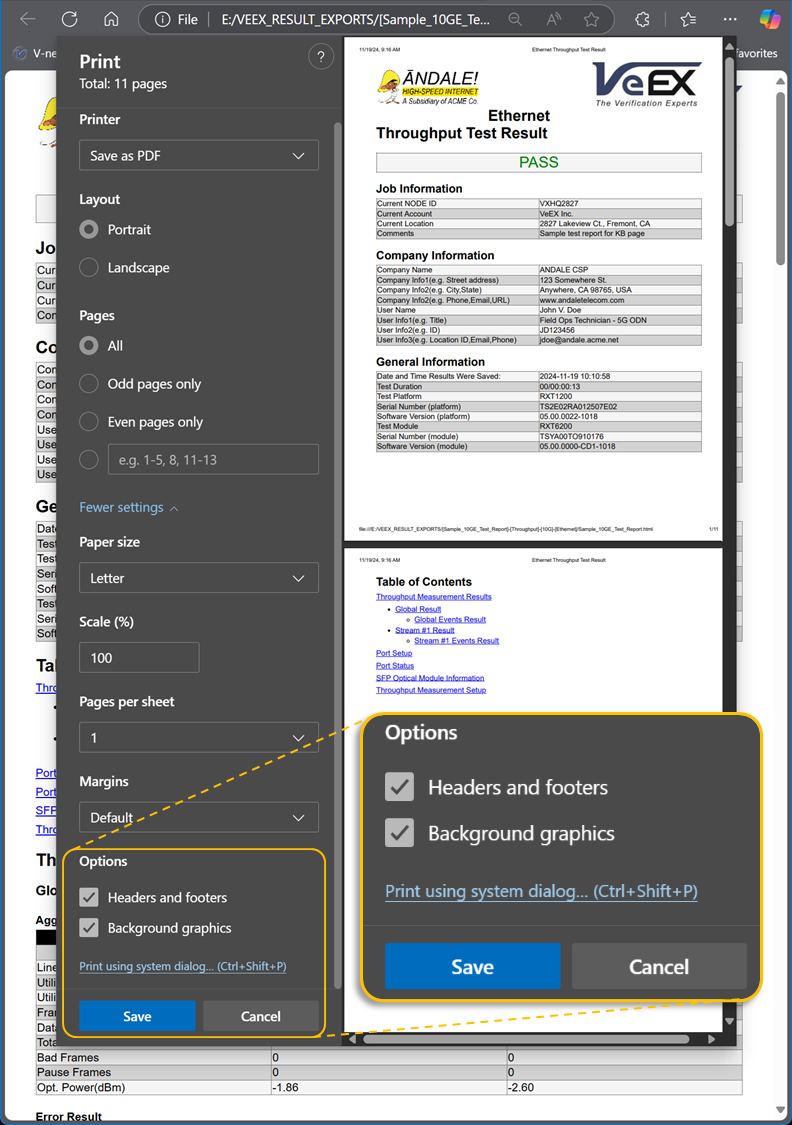Open the Printer dropdown showing Save as PDF
This screenshot has width=792, height=1125.
pyautogui.click(x=199, y=156)
